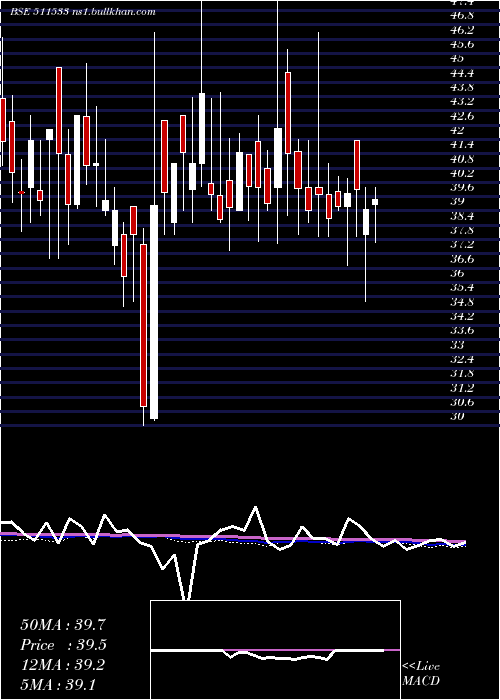Click the 41.4 price axis label
This screenshot has width=500, height=700.
point(462,145)
